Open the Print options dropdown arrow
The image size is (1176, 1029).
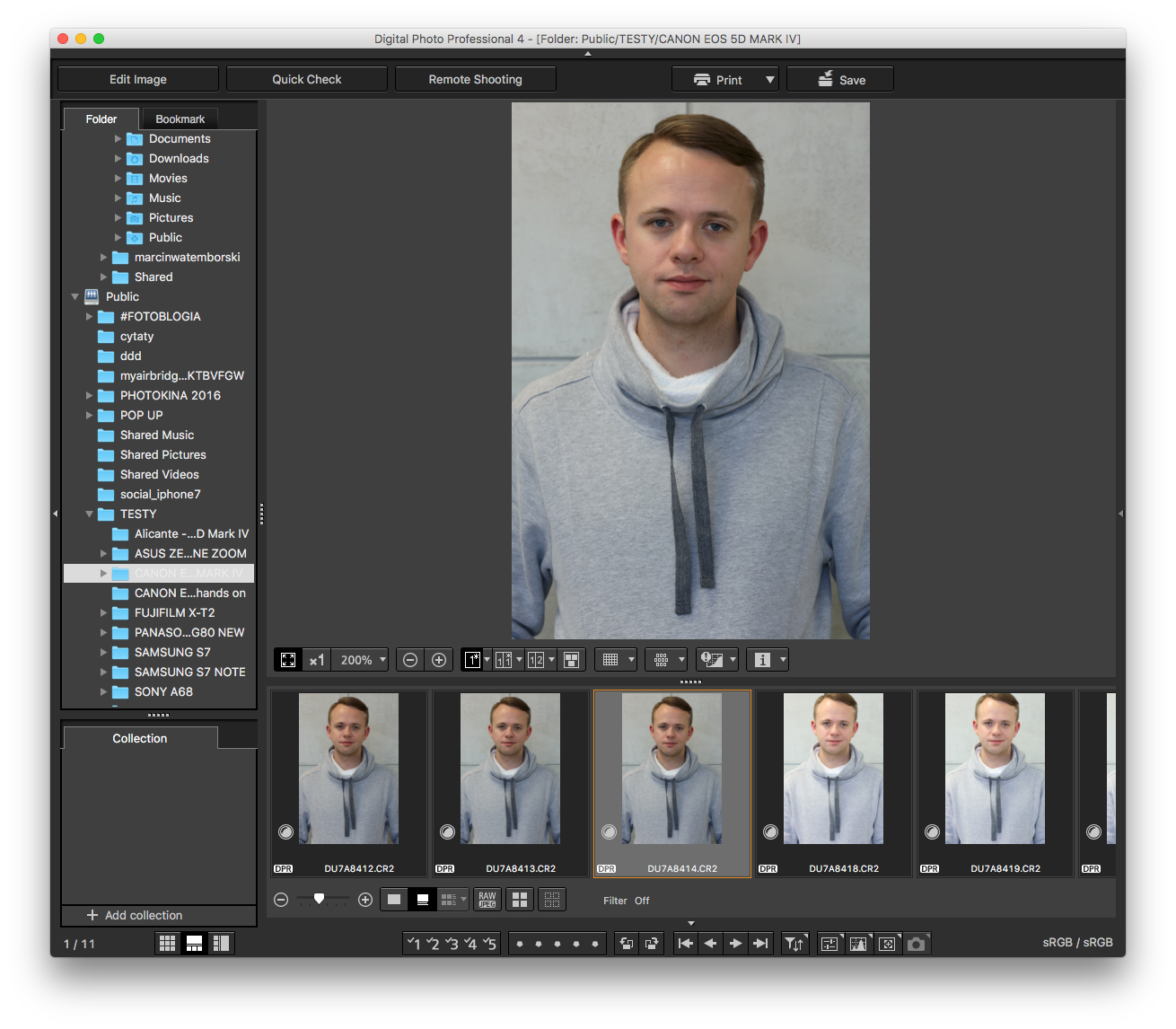tap(769, 80)
